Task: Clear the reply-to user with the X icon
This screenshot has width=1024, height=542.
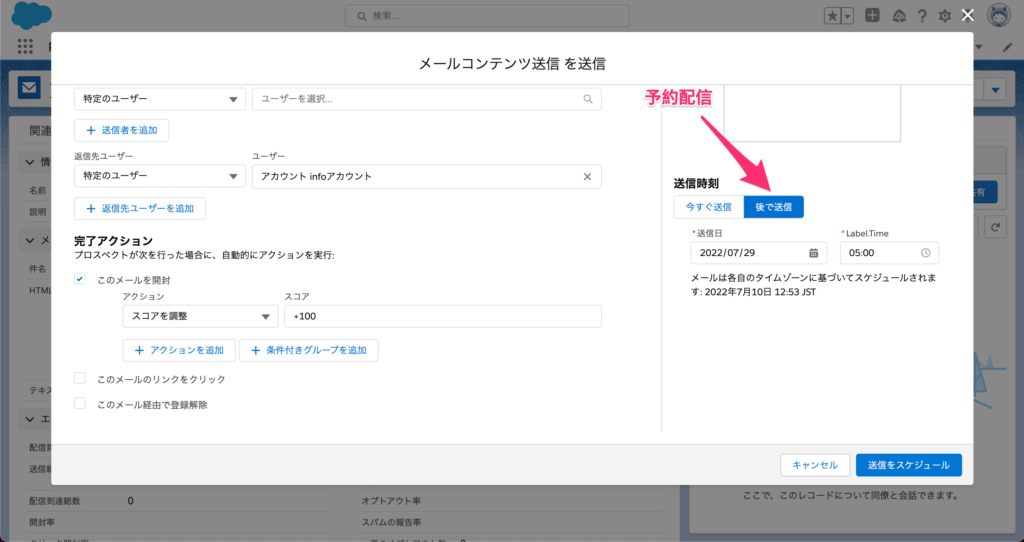Action: click(x=588, y=176)
